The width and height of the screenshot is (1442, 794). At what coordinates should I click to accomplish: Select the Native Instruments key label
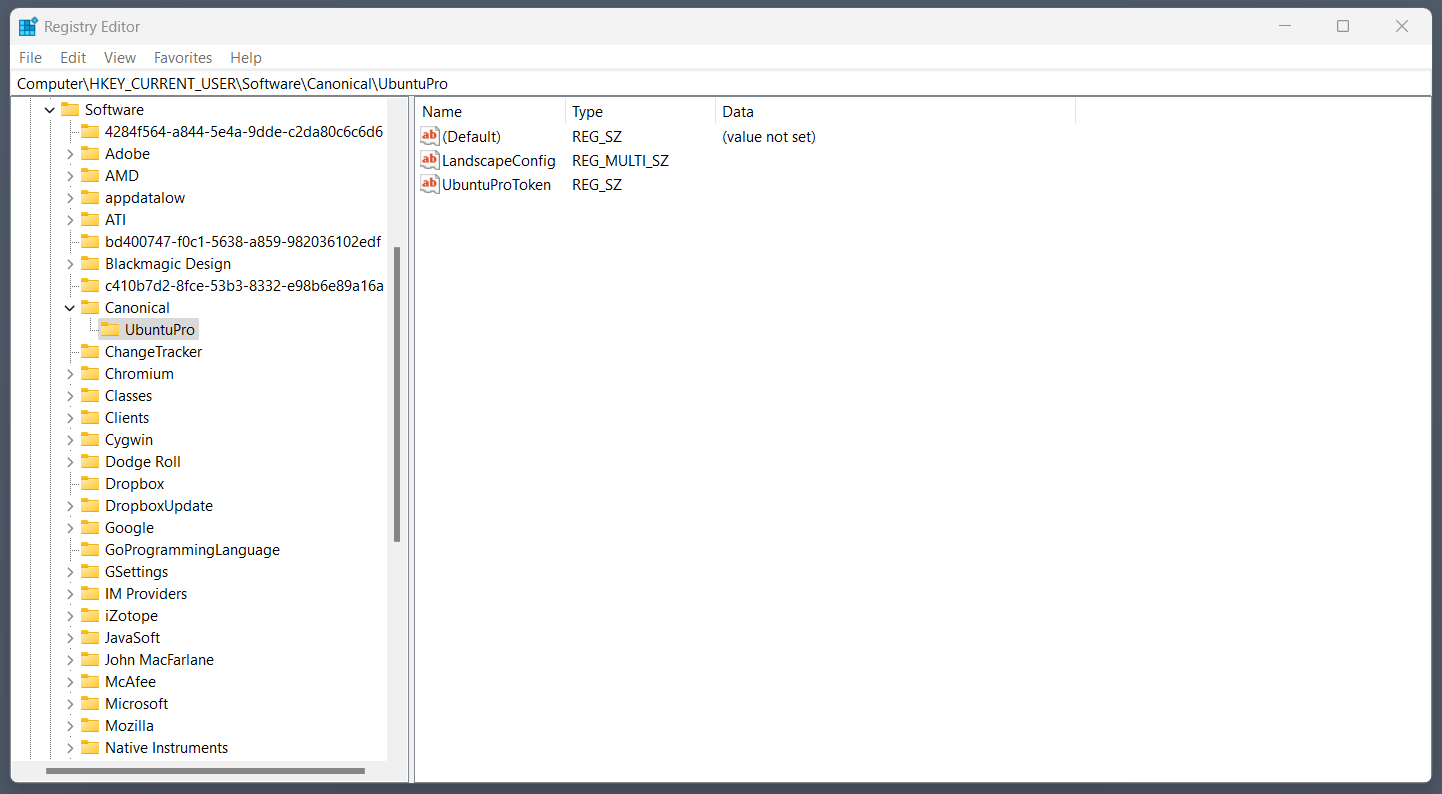click(x=166, y=748)
